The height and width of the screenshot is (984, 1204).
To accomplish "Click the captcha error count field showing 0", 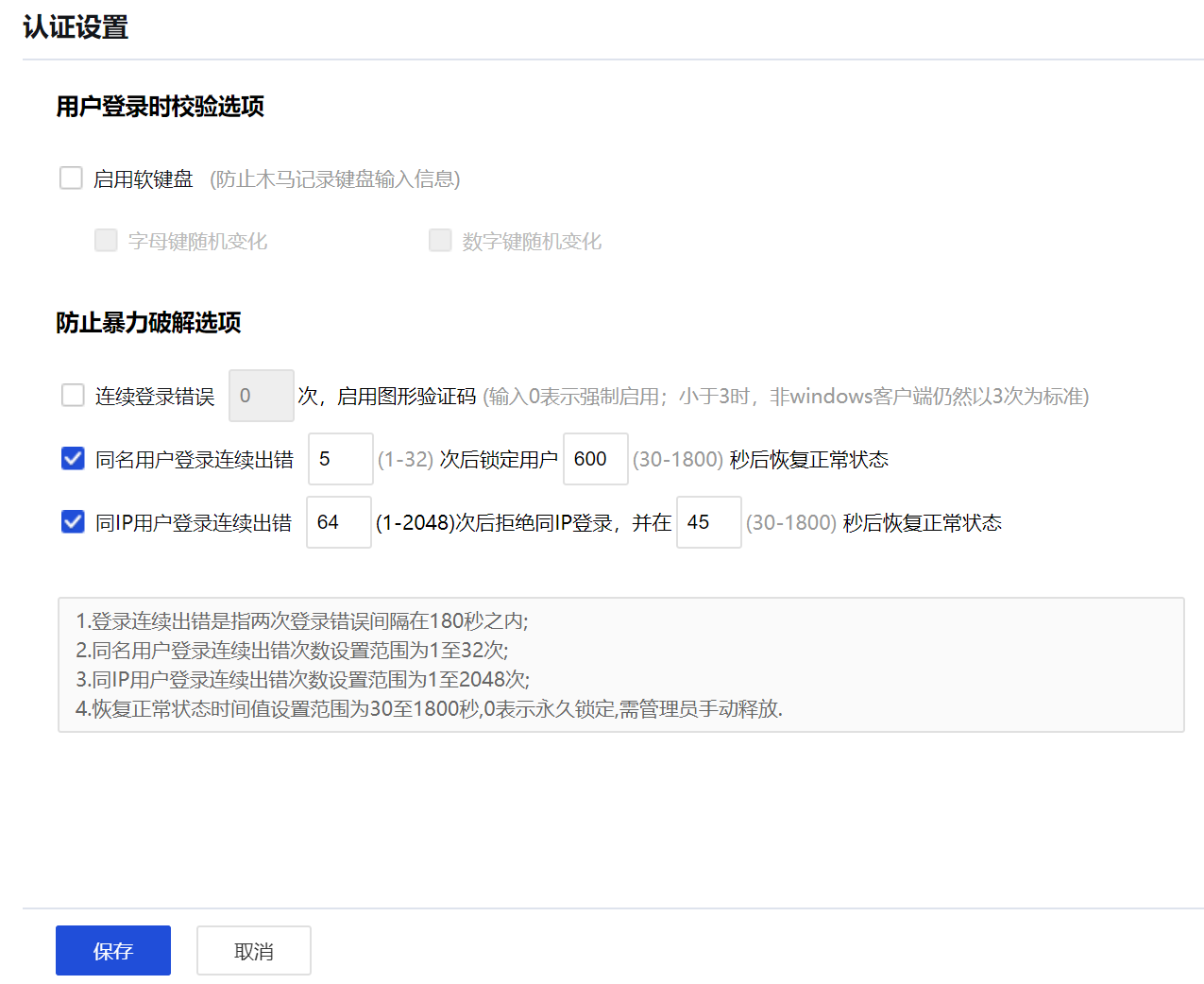I will pos(261,396).
